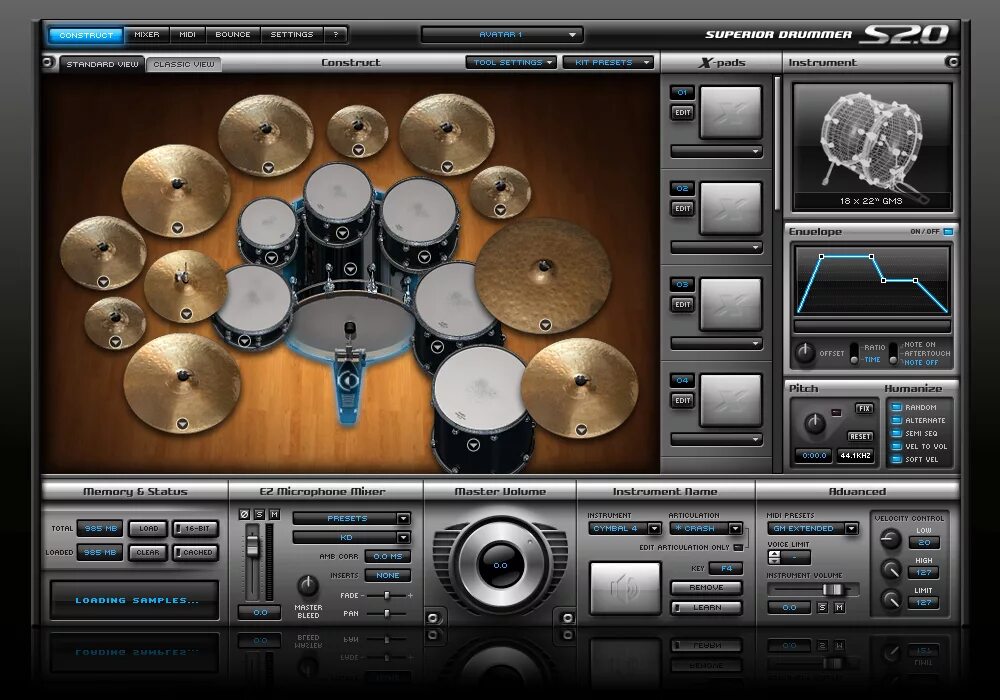Click the Voice Limit up arrow
The width and height of the screenshot is (1000, 700).
pyautogui.click(x=774, y=553)
